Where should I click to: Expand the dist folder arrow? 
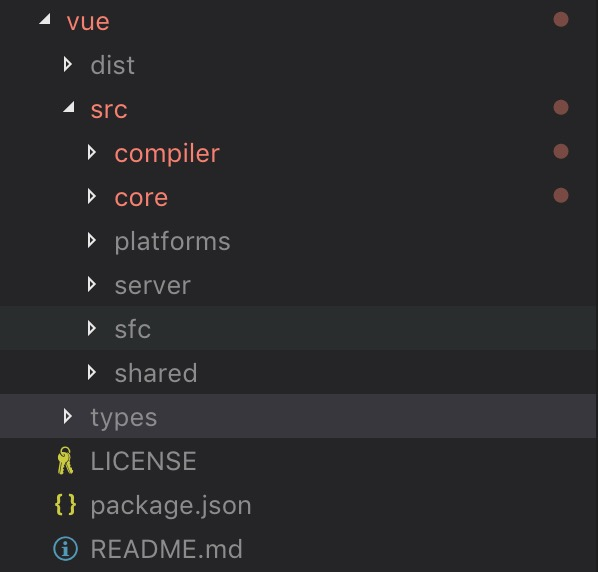(x=68, y=64)
